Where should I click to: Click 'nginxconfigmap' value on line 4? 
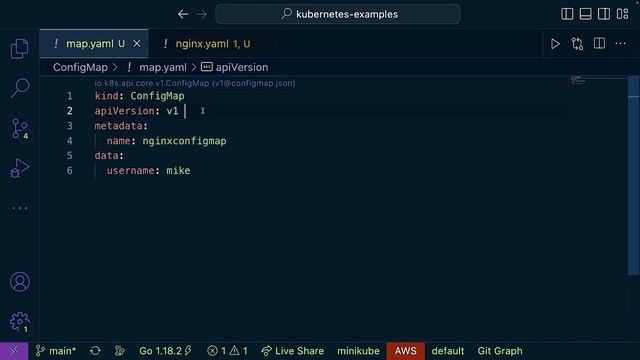click(x=184, y=141)
